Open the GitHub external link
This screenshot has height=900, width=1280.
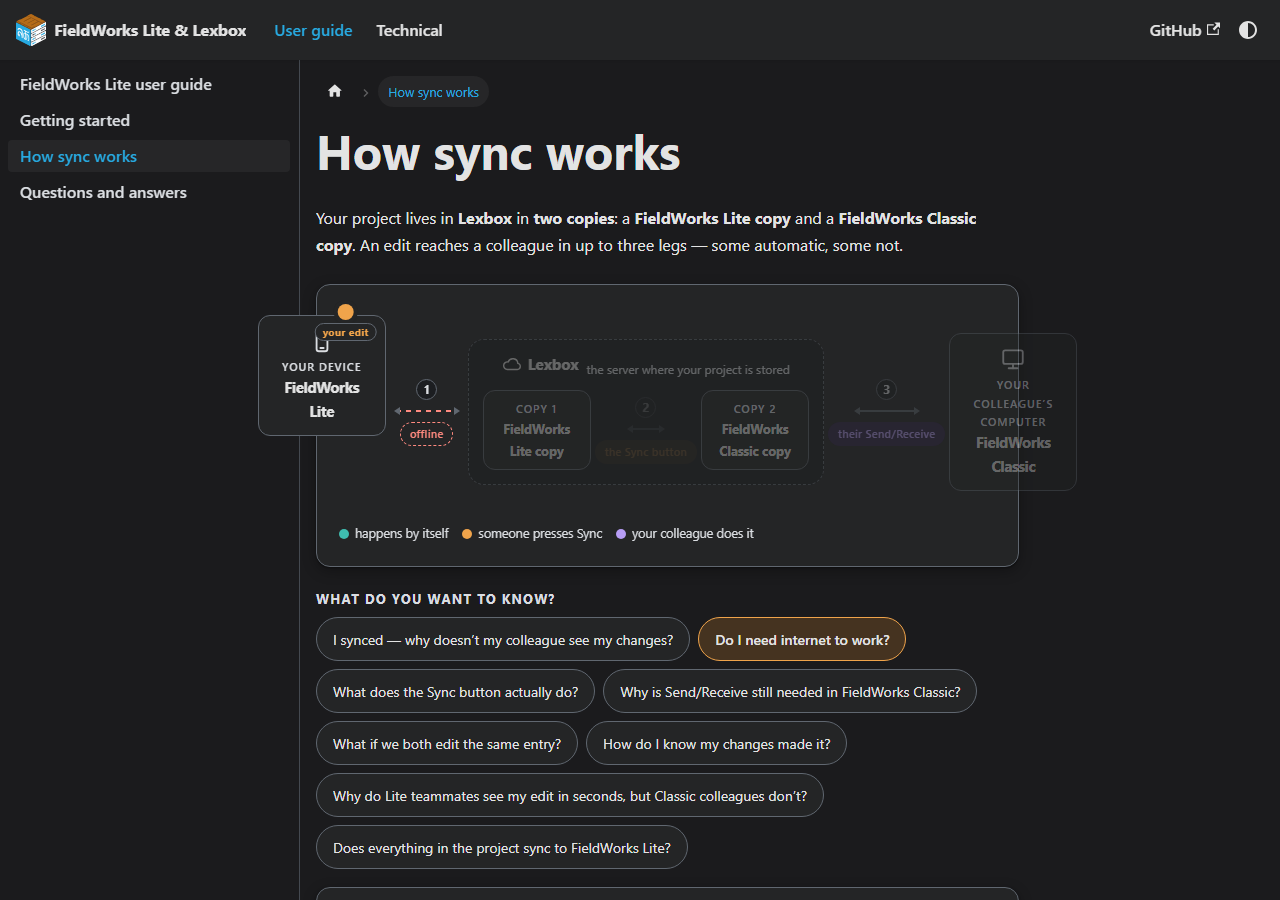(x=1185, y=30)
